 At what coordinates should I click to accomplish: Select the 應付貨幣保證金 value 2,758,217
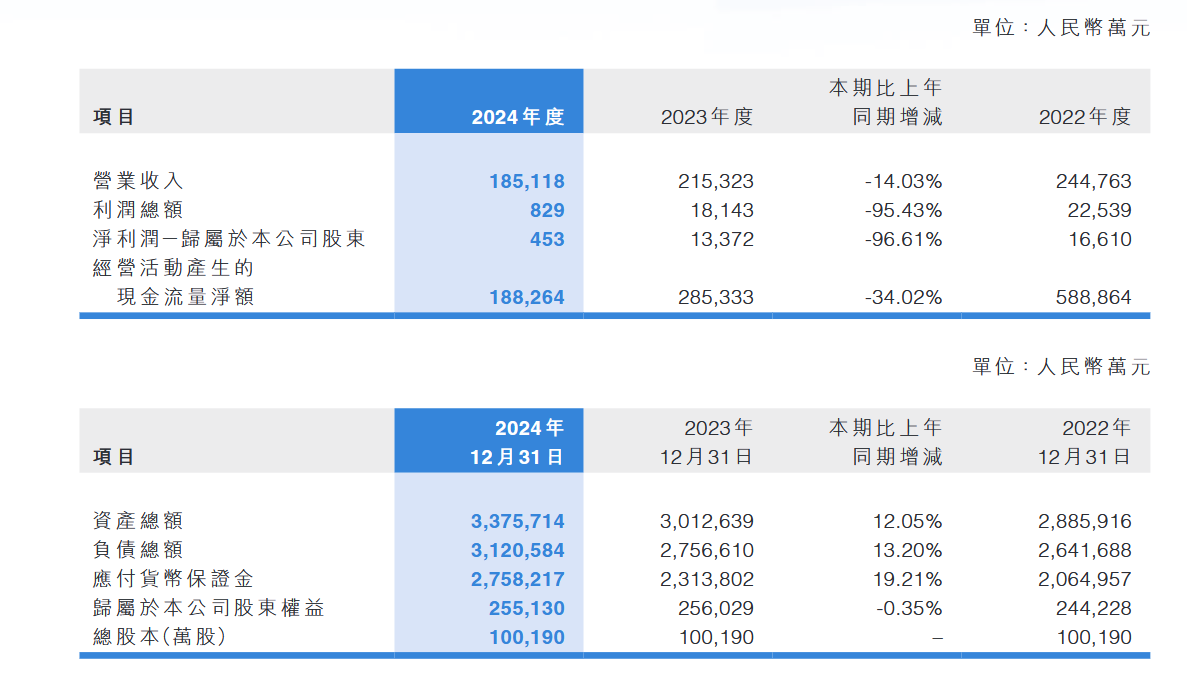pyautogui.click(x=518, y=579)
